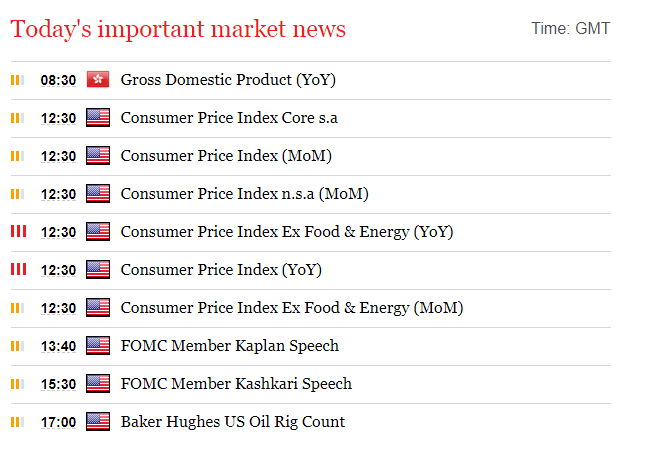The width and height of the screenshot is (649, 450).
Task: Open Gross Domestic Product (YoY) event
Action: 228,80
